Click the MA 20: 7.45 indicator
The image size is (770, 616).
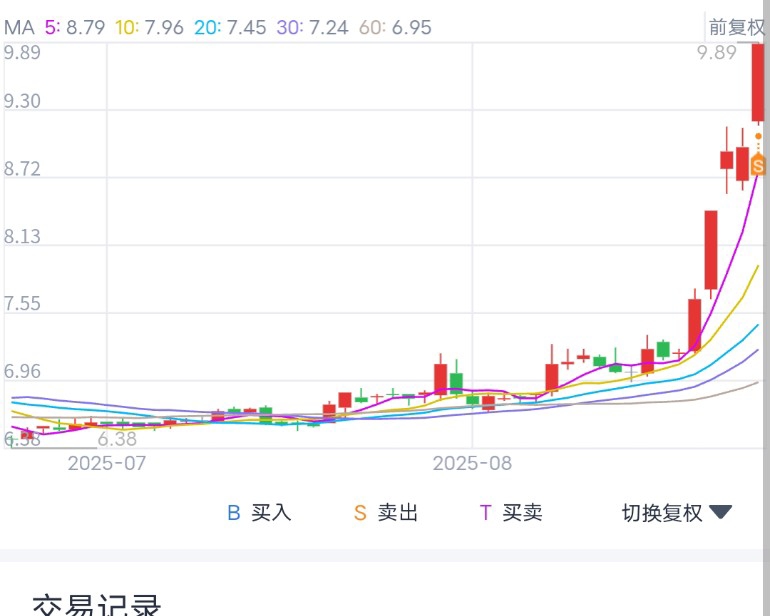(230, 28)
